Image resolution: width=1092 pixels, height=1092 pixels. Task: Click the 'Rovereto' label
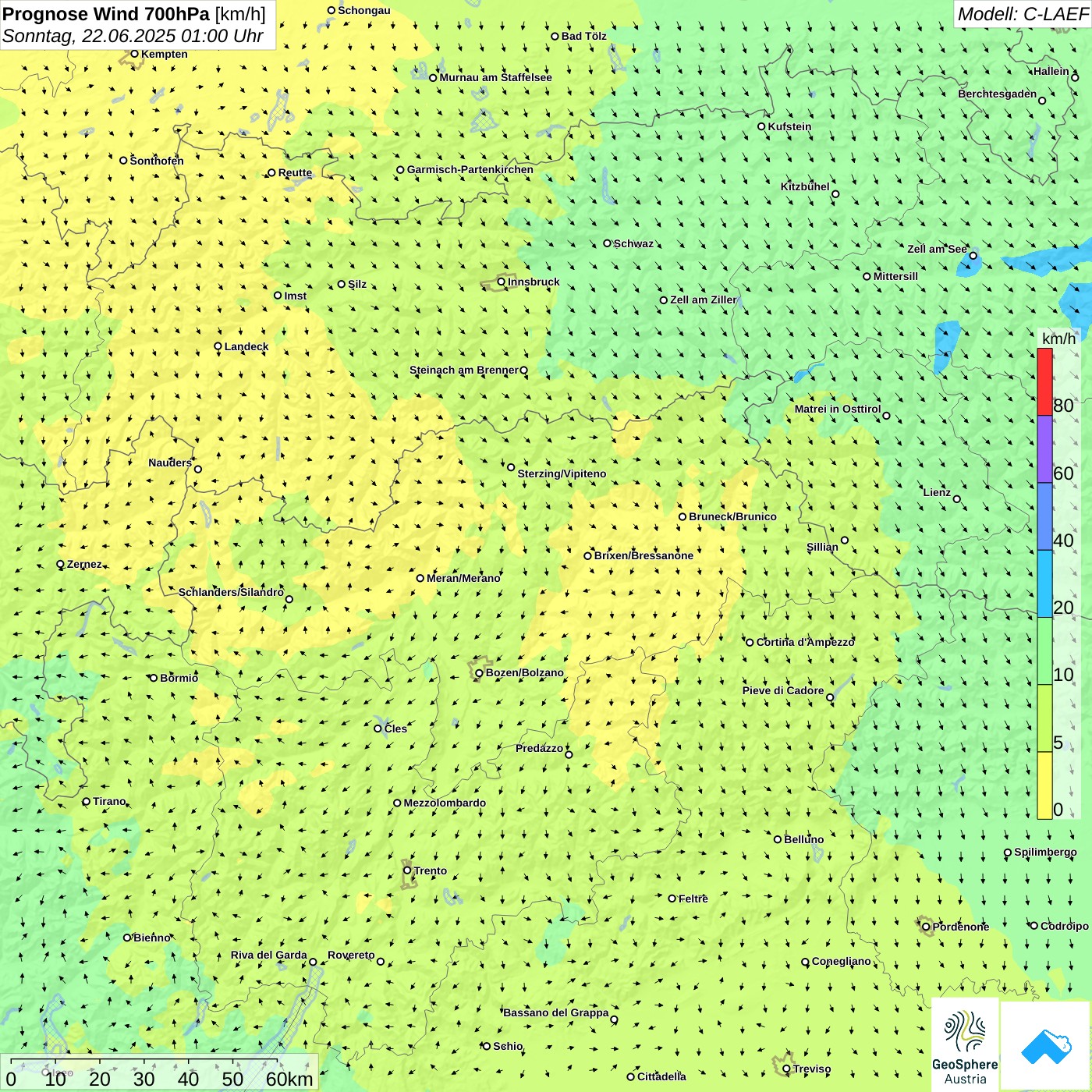[x=351, y=955]
